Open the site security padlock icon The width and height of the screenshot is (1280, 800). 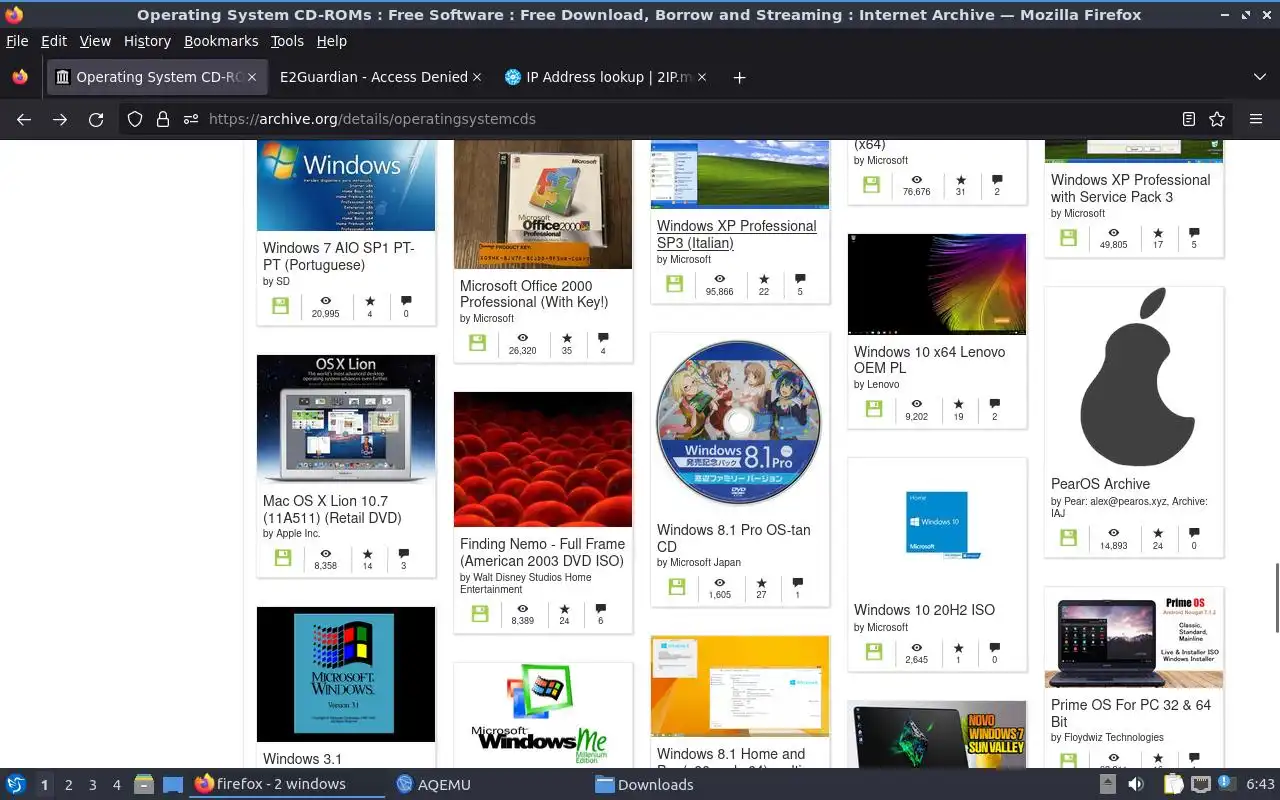[163, 119]
